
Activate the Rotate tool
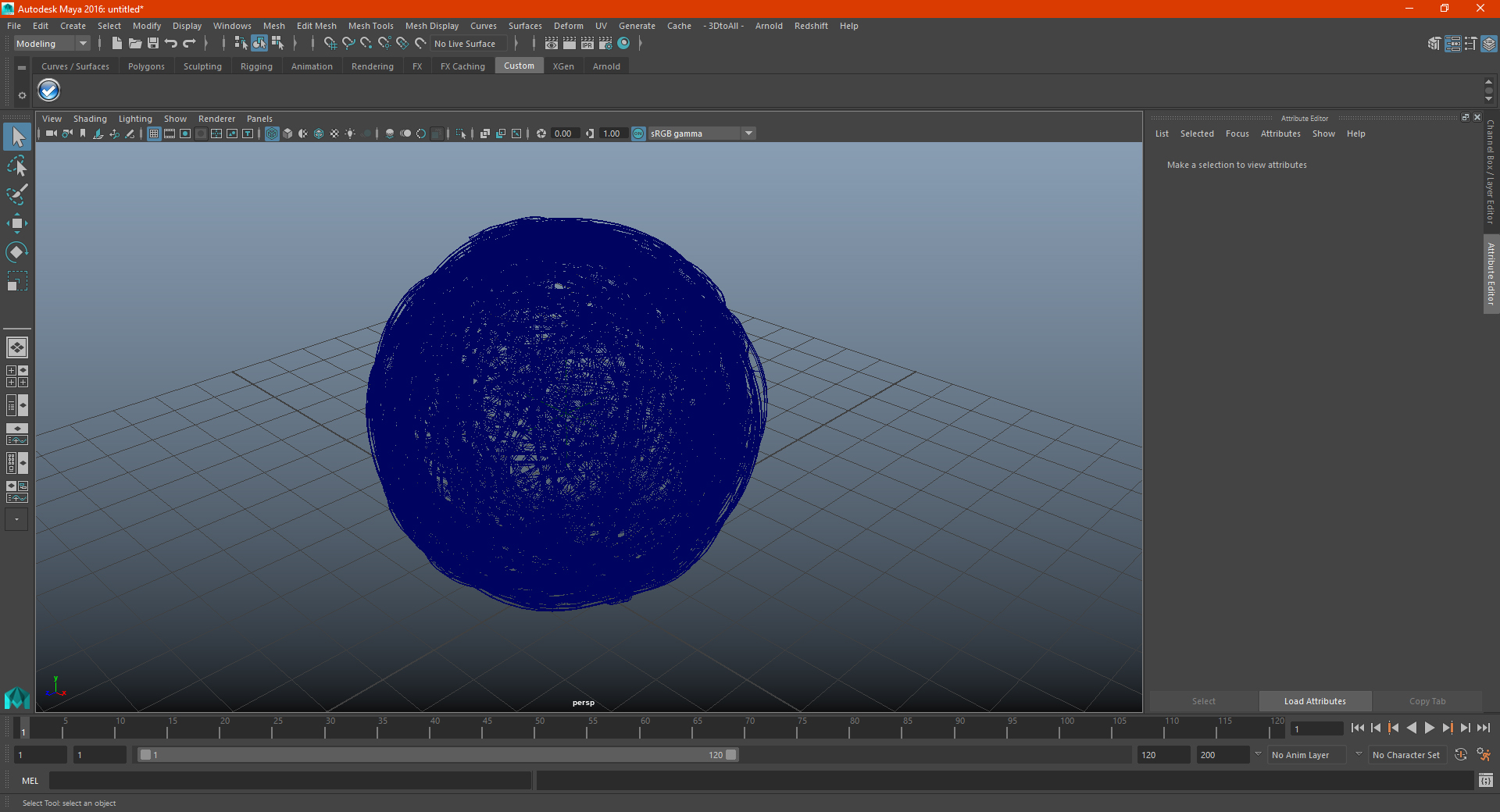point(17,251)
